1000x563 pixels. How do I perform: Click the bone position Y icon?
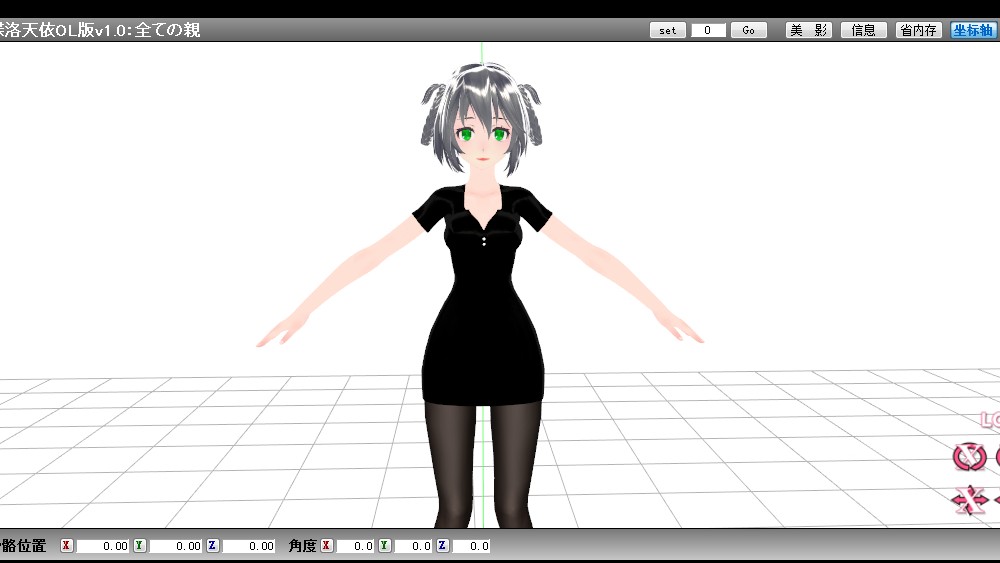(x=140, y=546)
